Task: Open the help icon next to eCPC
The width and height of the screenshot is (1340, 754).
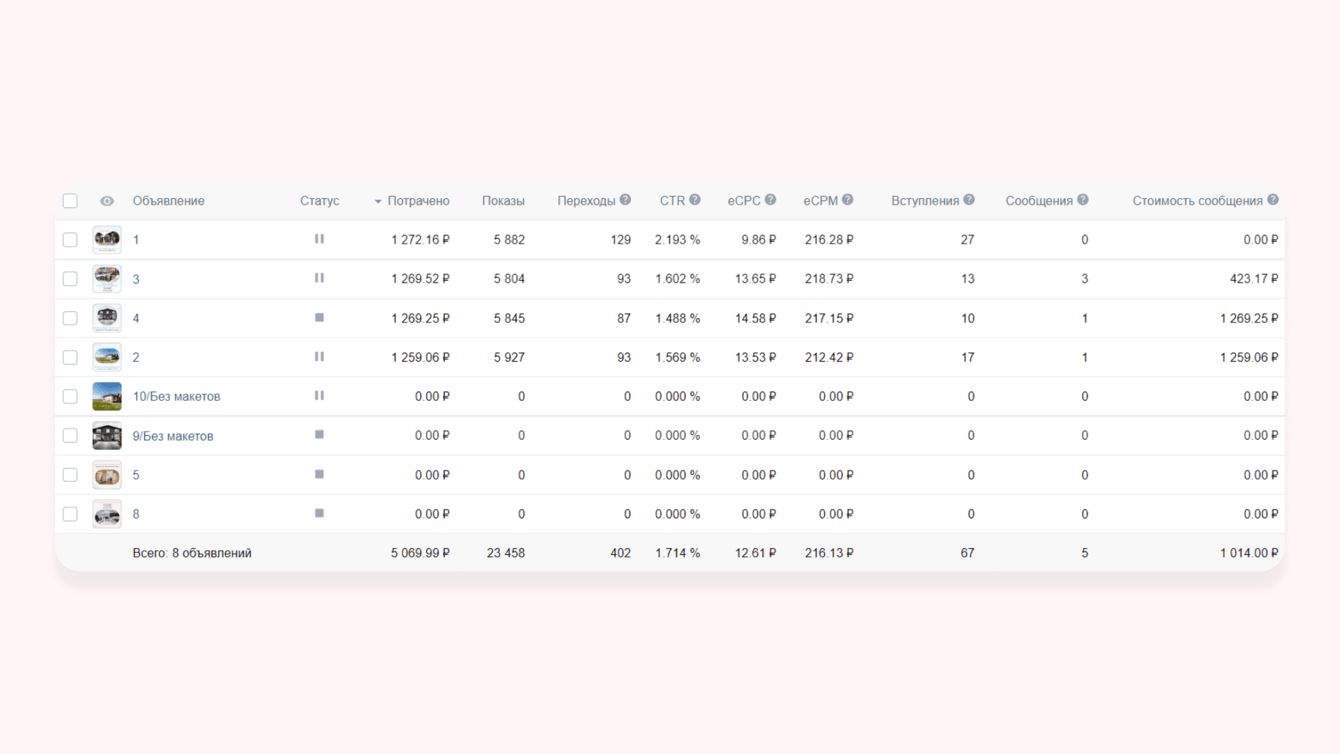Action: tap(771, 200)
